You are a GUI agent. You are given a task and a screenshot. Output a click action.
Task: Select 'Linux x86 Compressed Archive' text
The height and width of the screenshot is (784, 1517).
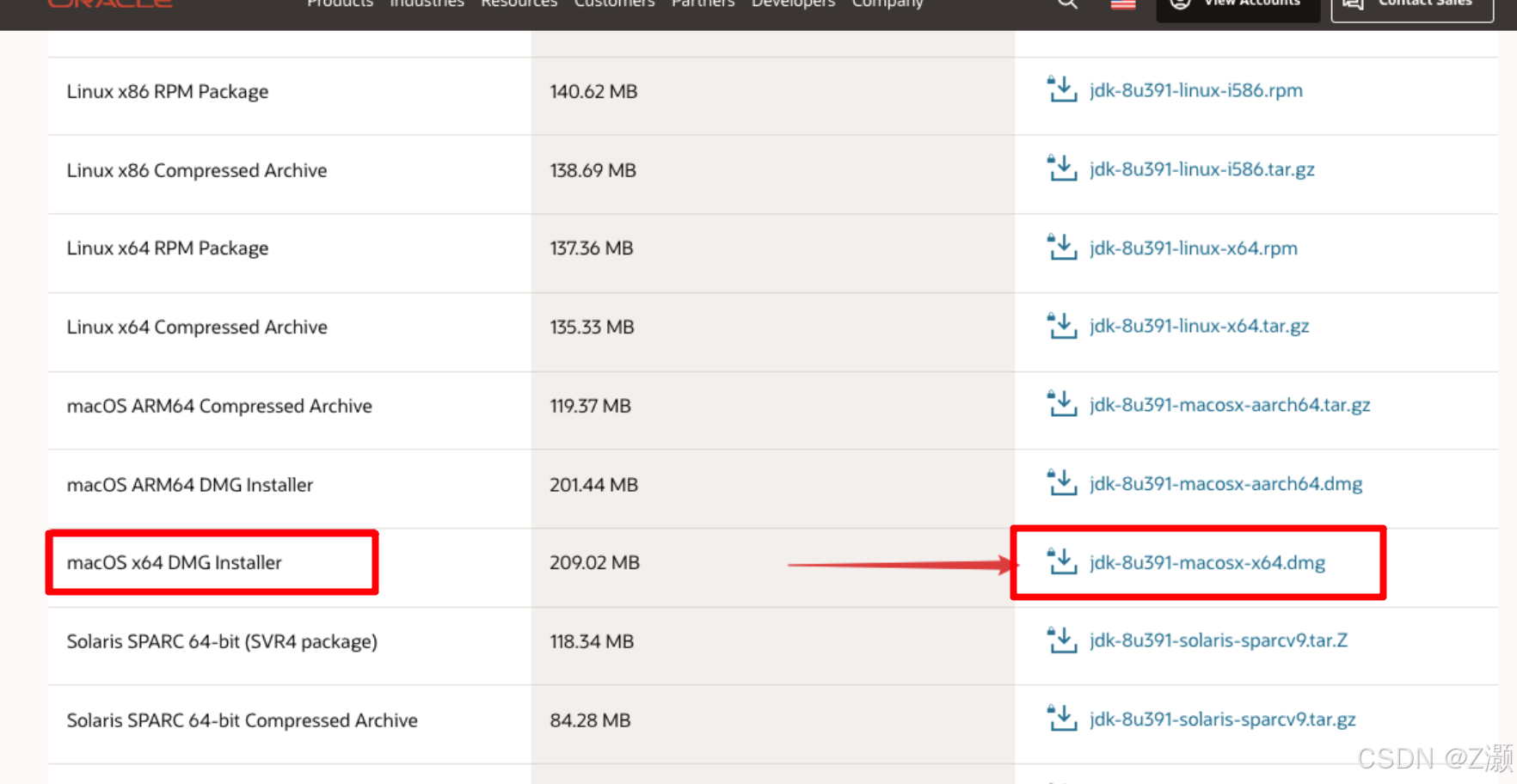(x=197, y=170)
